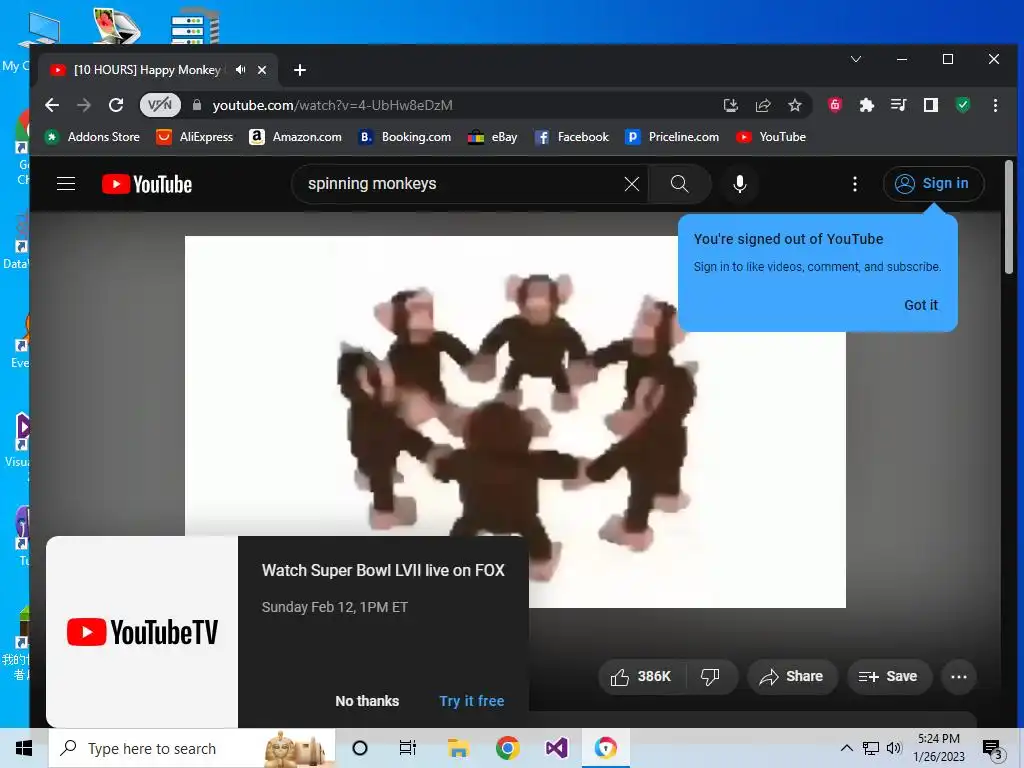Open the red shield extension icon
Image resolution: width=1024 pixels, height=768 pixels.
[835, 105]
